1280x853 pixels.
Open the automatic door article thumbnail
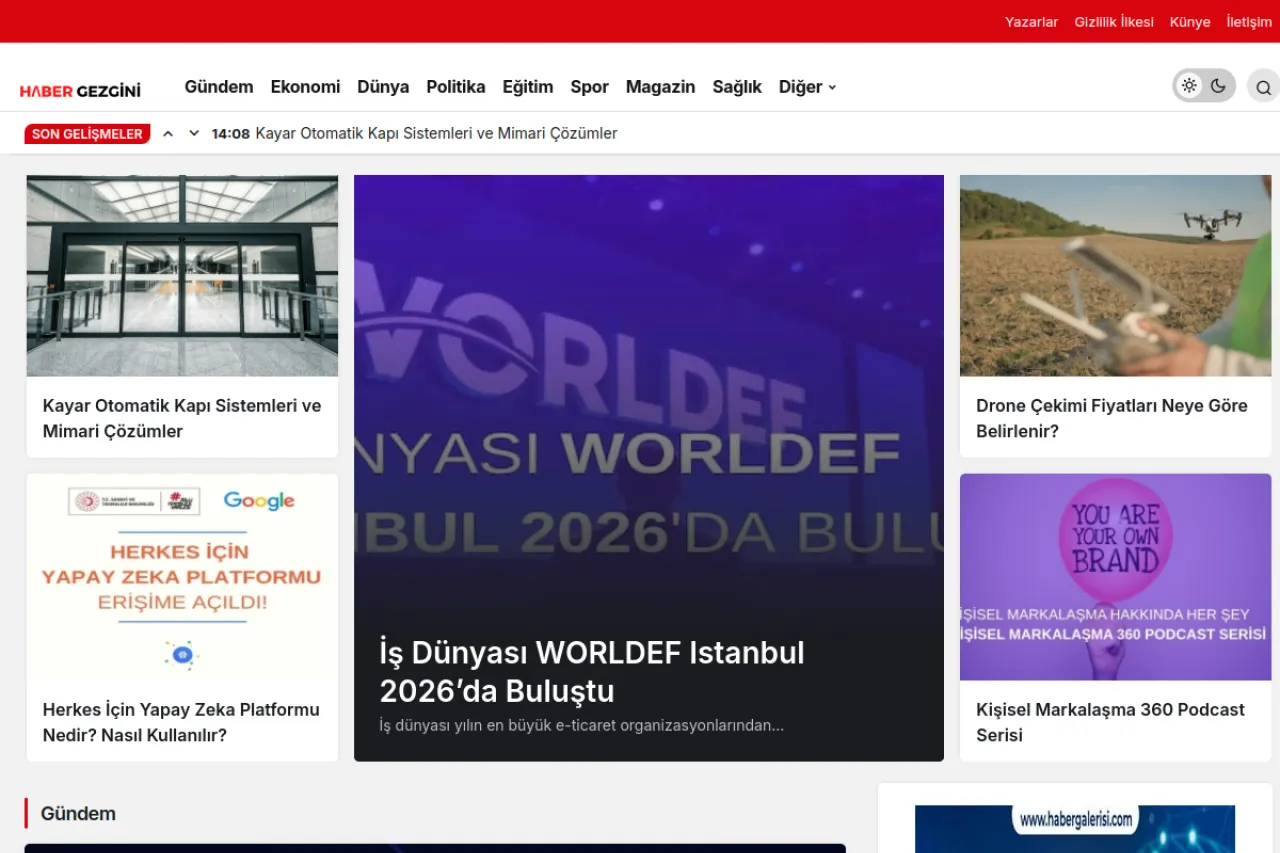click(x=182, y=276)
